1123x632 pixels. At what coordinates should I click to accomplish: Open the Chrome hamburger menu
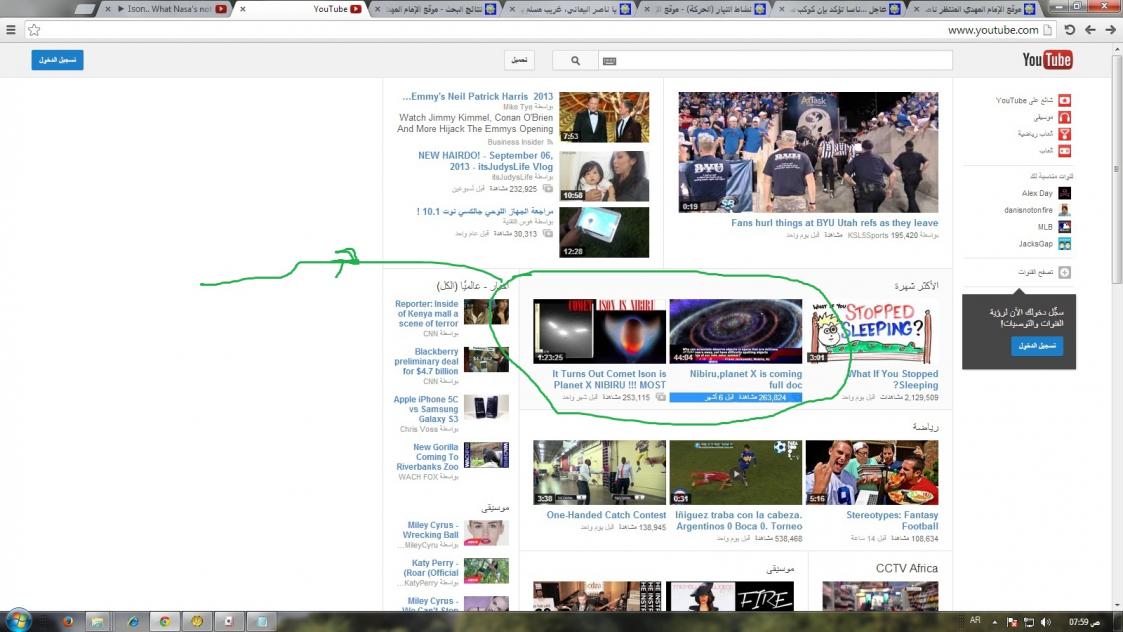11,30
